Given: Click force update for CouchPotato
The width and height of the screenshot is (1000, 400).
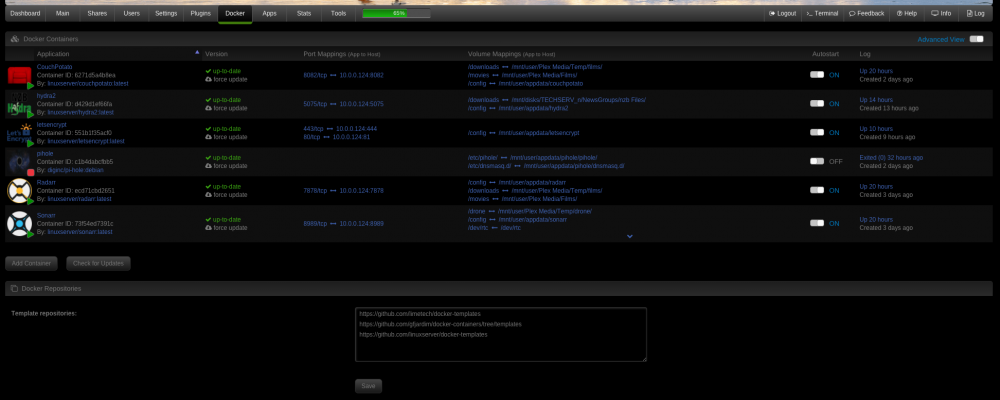Looking at the screenshot, I should point(226,79).
